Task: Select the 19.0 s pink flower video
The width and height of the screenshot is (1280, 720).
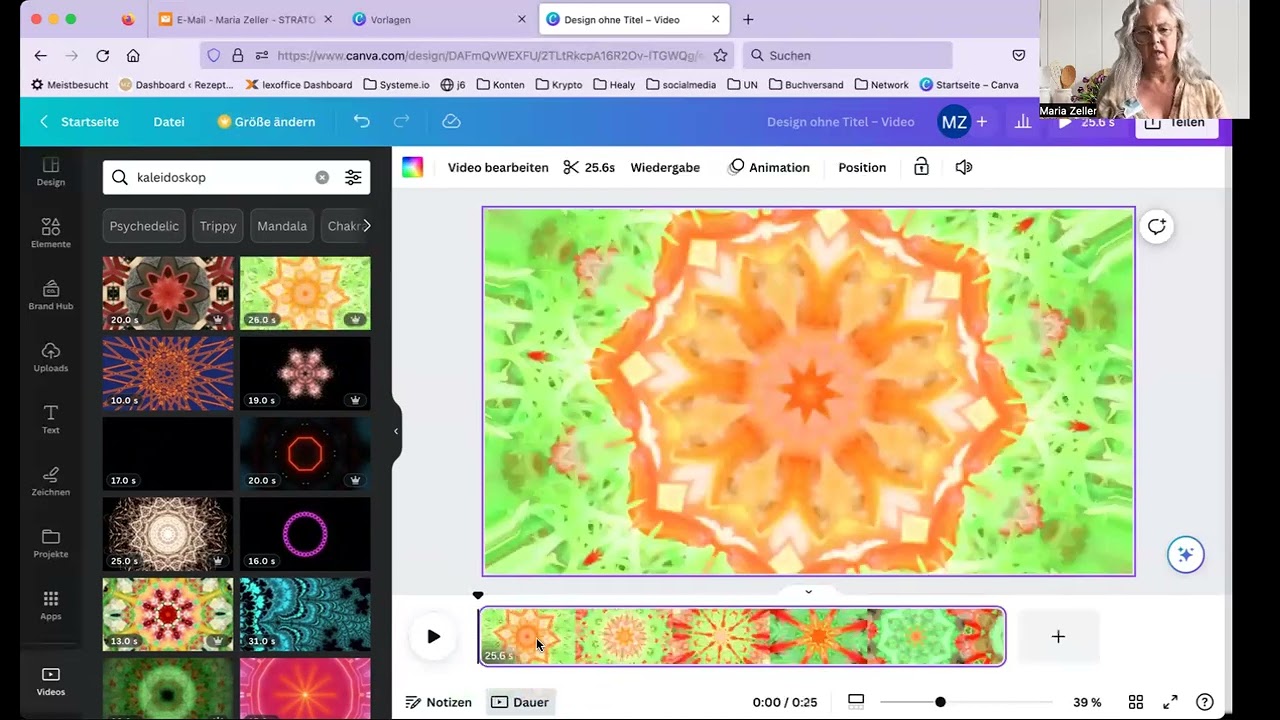Action: tap(305, 373)
